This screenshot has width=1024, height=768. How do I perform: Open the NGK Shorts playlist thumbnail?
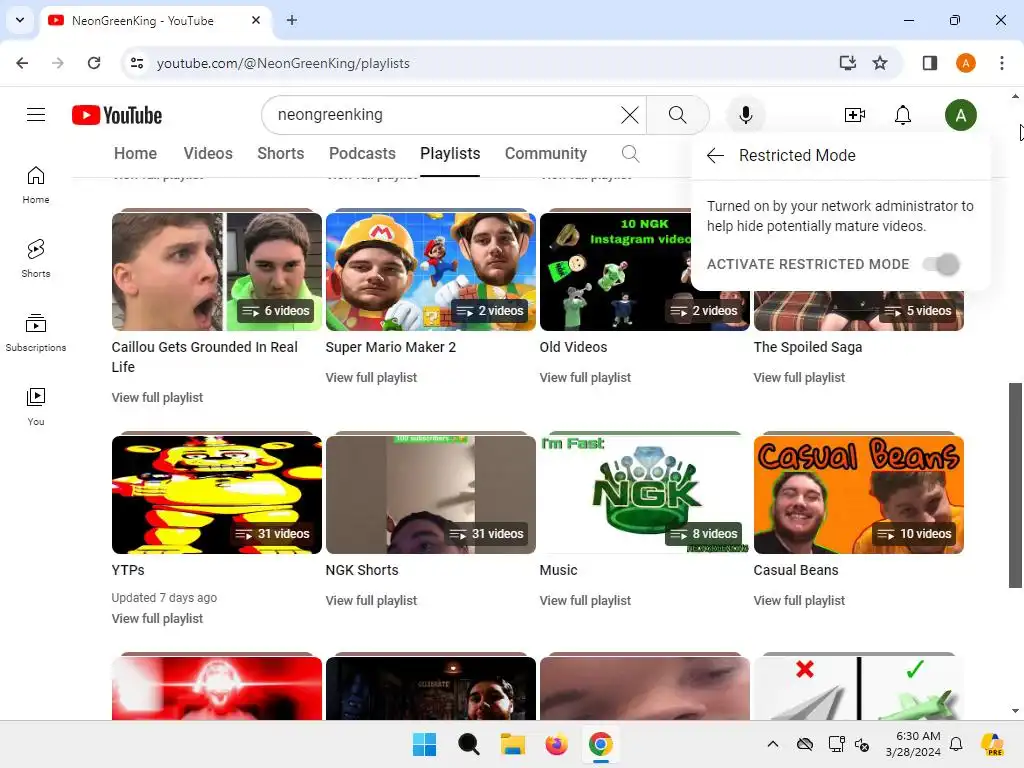(x=431, y=494)
